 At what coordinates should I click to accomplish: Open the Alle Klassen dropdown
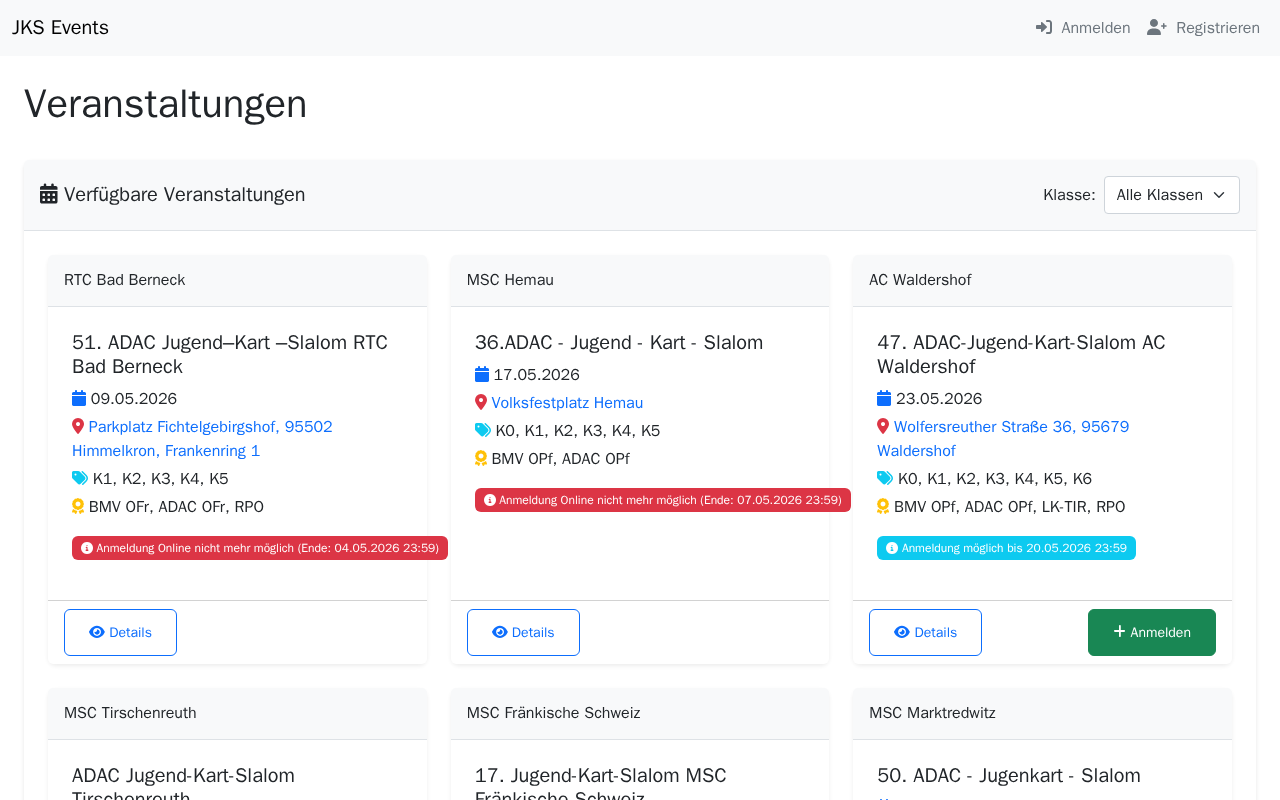pyautogui.click(x=1172, y=195)
